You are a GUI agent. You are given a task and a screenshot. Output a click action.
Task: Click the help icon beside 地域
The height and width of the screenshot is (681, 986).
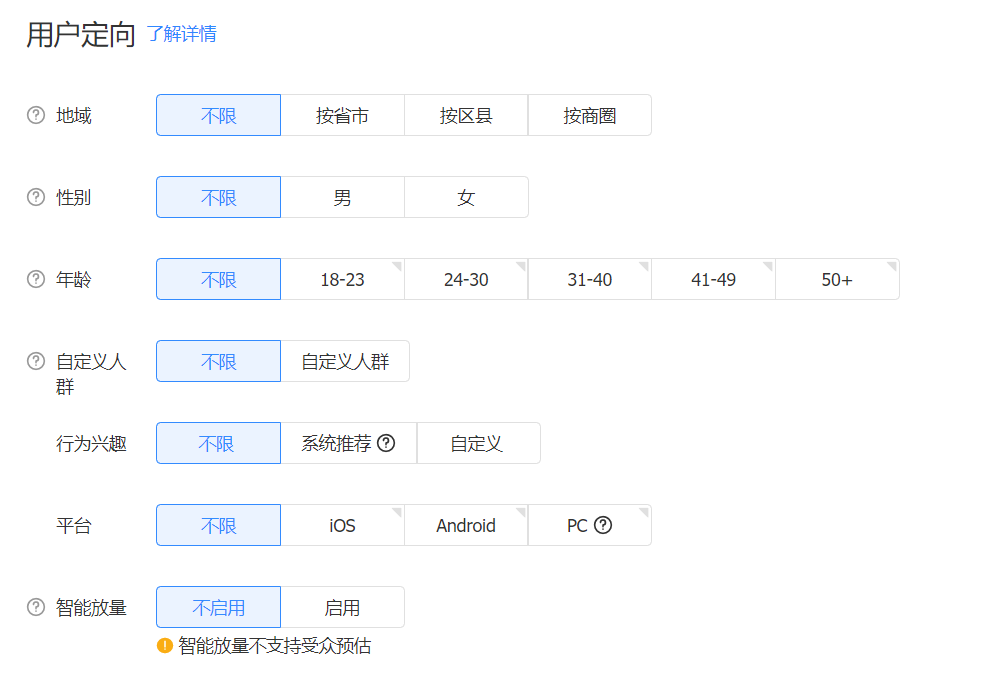pos(36,115)
